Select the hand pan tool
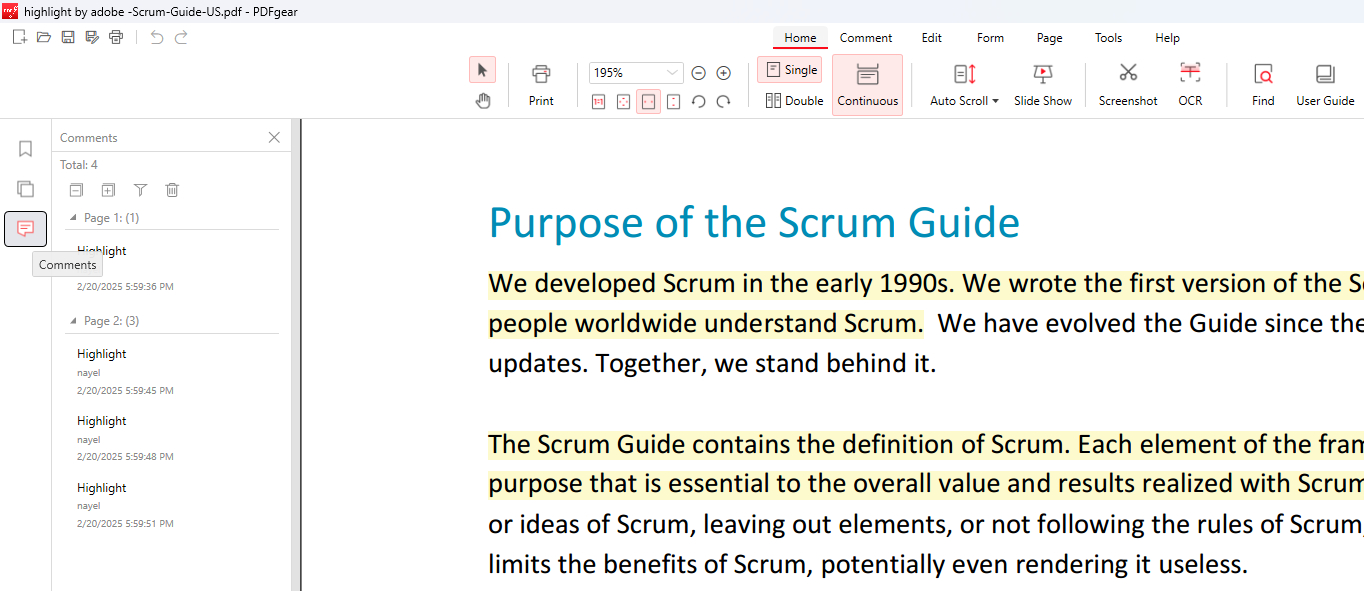Viewport: 1364px width, 591px height. [483, 100]
